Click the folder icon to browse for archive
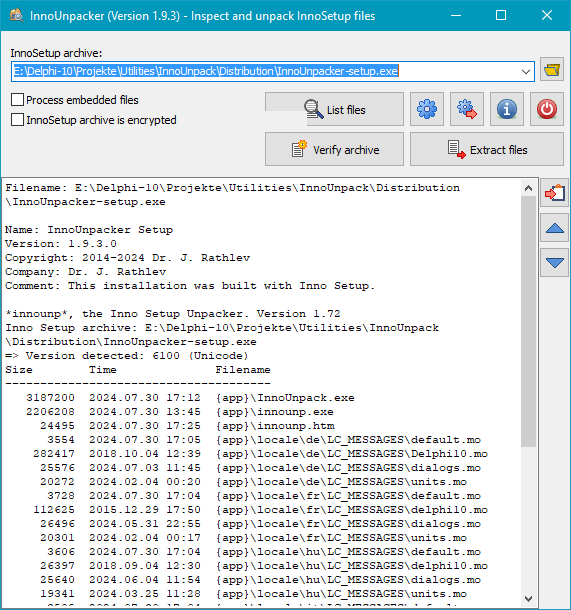The height and width of the screenshot is (610, 571). [x=552, y=70]
